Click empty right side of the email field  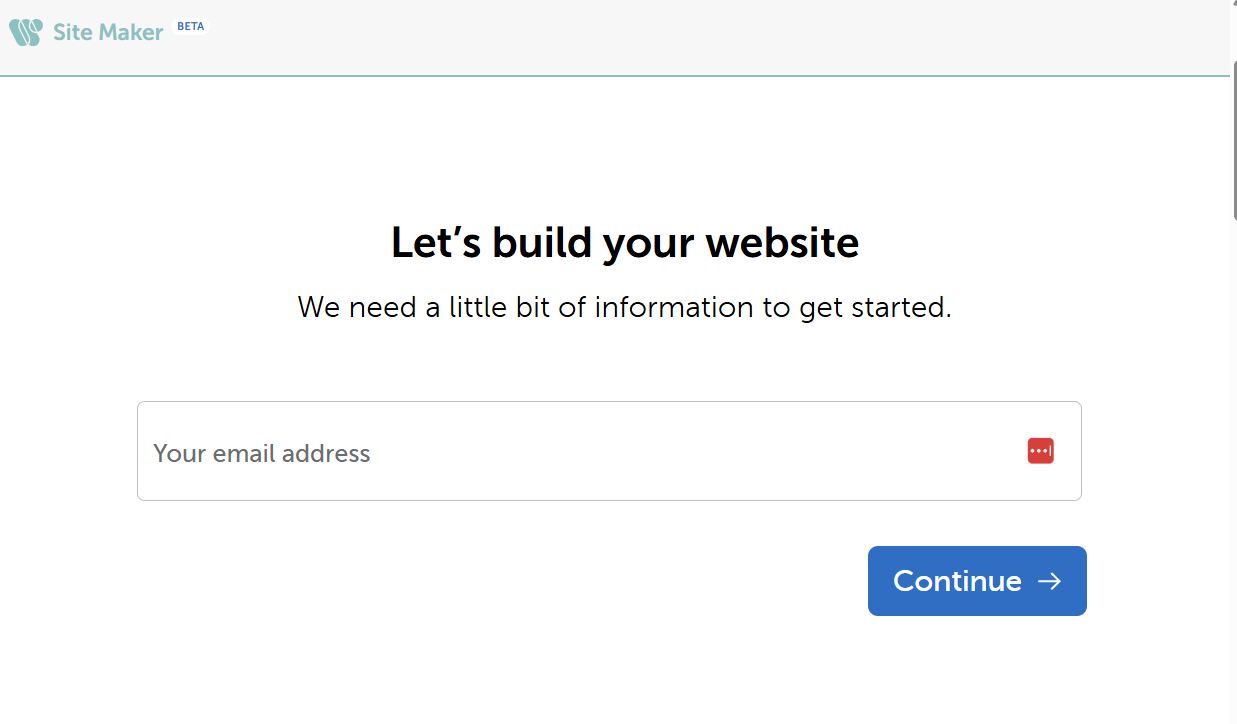tap(850, 451)
